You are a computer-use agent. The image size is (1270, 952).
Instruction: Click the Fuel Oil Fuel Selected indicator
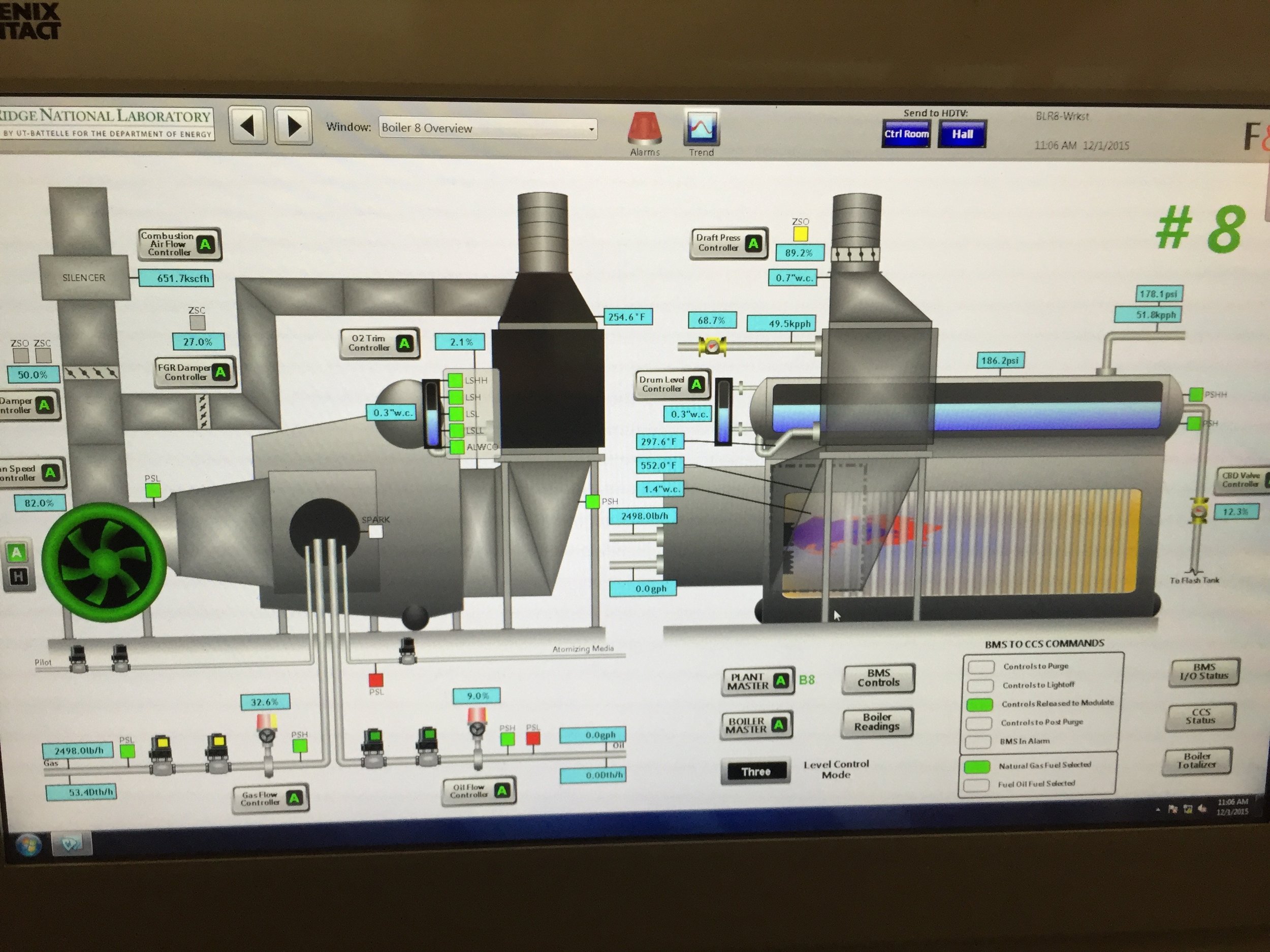976,784
